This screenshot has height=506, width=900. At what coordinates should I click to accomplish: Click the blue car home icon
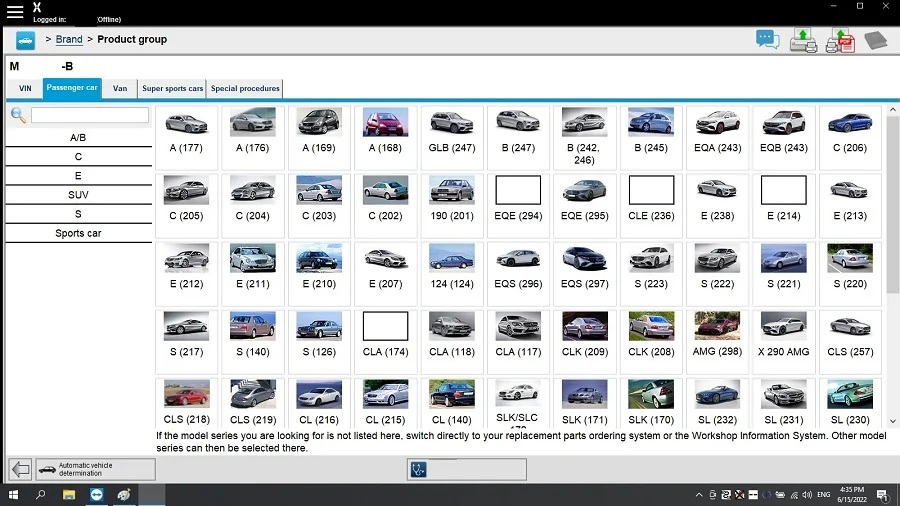[24, 40]
